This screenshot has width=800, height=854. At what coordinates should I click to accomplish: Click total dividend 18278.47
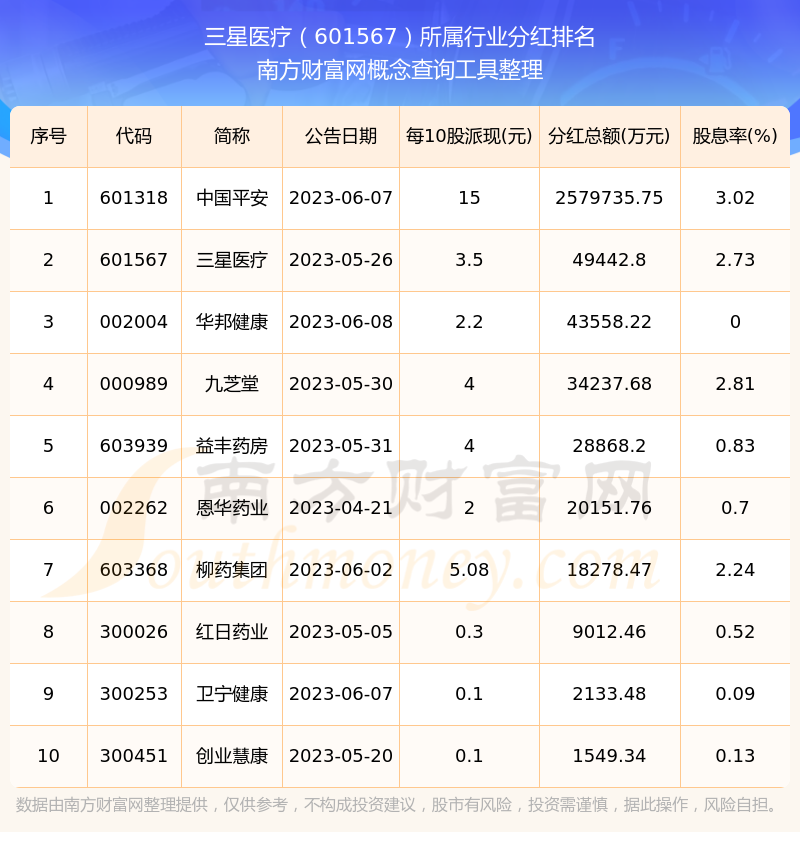click(609, 571)
